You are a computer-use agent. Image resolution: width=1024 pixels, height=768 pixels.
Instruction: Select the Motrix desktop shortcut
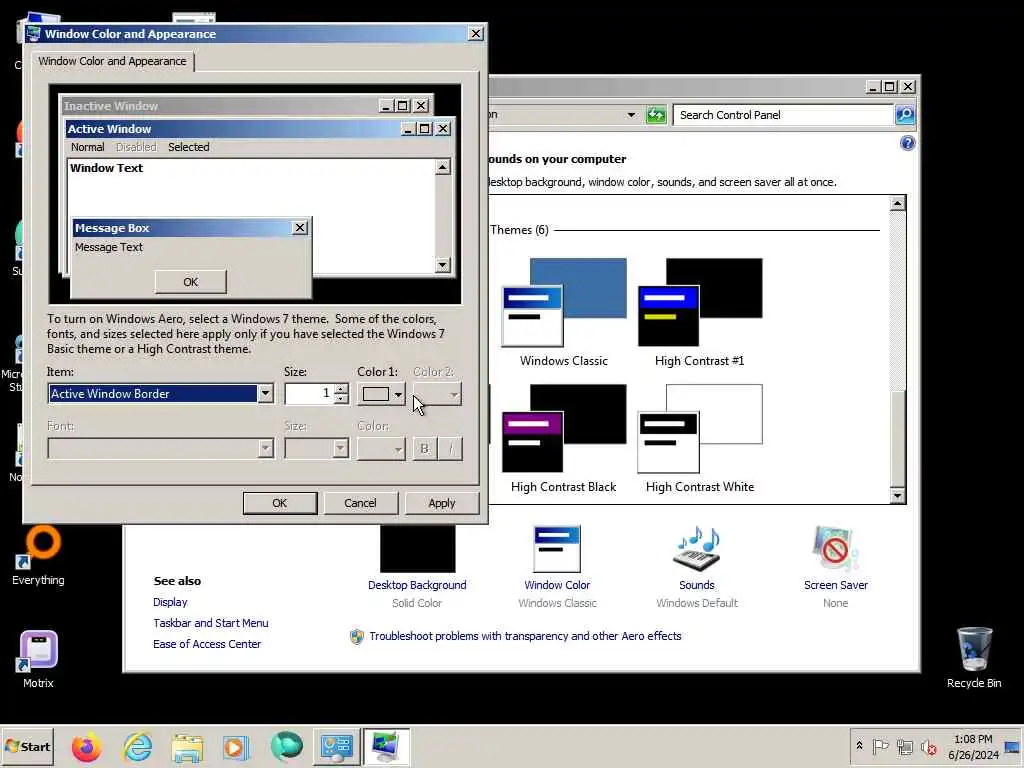(x=38, y=659)
